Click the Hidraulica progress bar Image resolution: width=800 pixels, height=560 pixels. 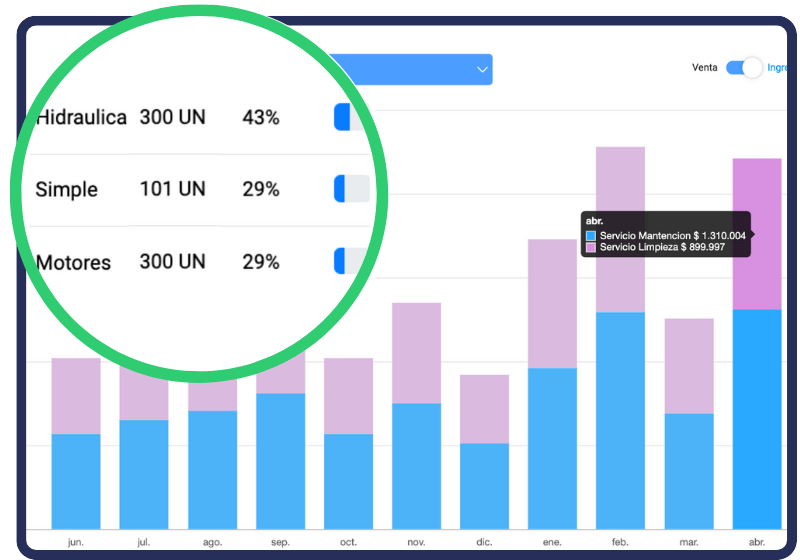tap(352, 117)
